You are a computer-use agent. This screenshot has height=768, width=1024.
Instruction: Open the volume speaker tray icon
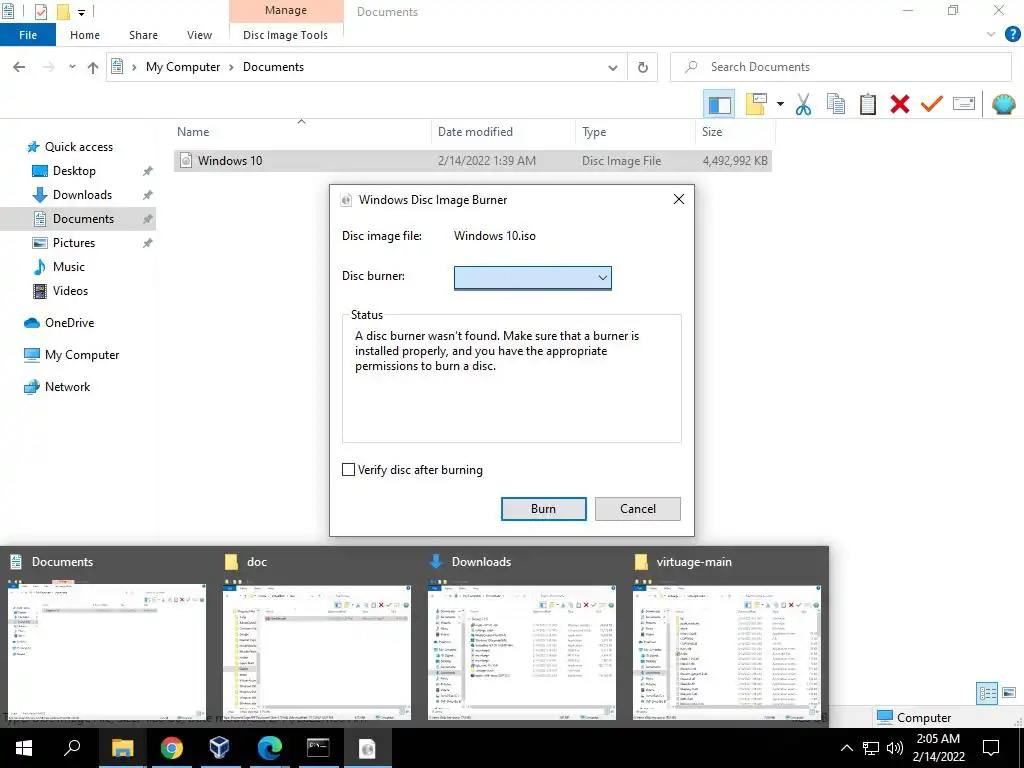click(x=895, y=748)
